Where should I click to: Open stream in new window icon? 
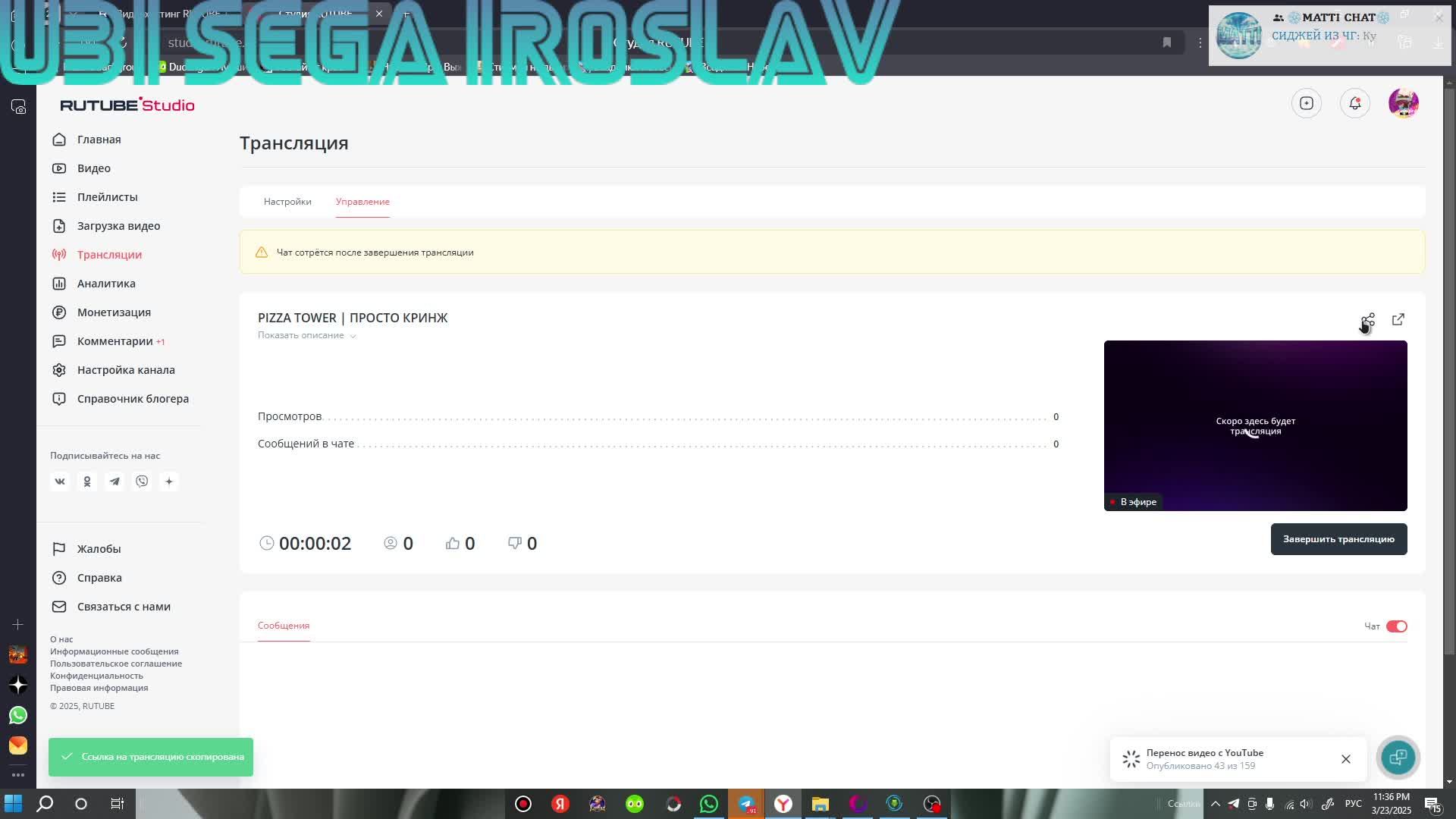pos(1398,320)
